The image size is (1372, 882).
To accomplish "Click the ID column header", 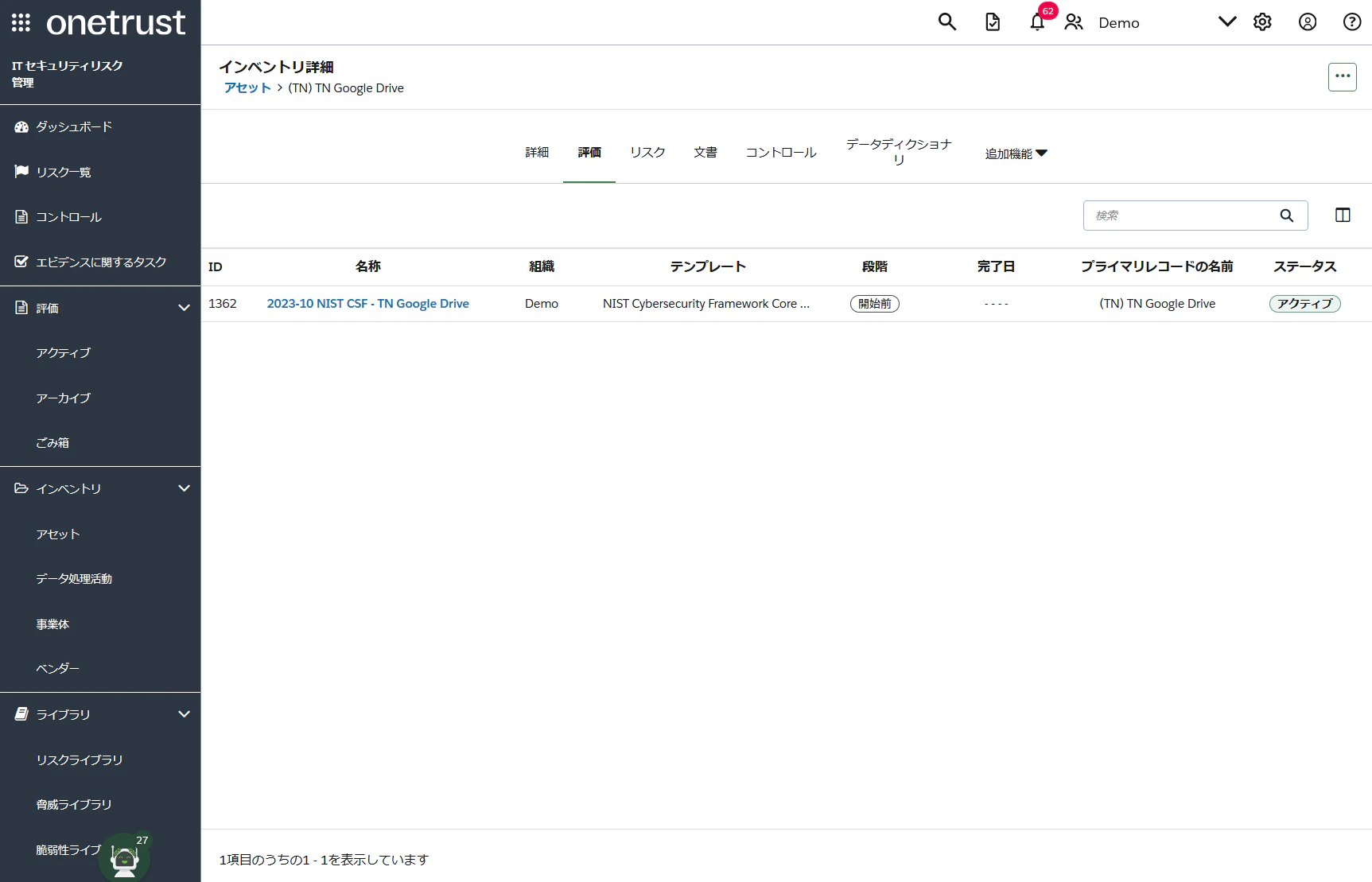I will coord(216,267).
